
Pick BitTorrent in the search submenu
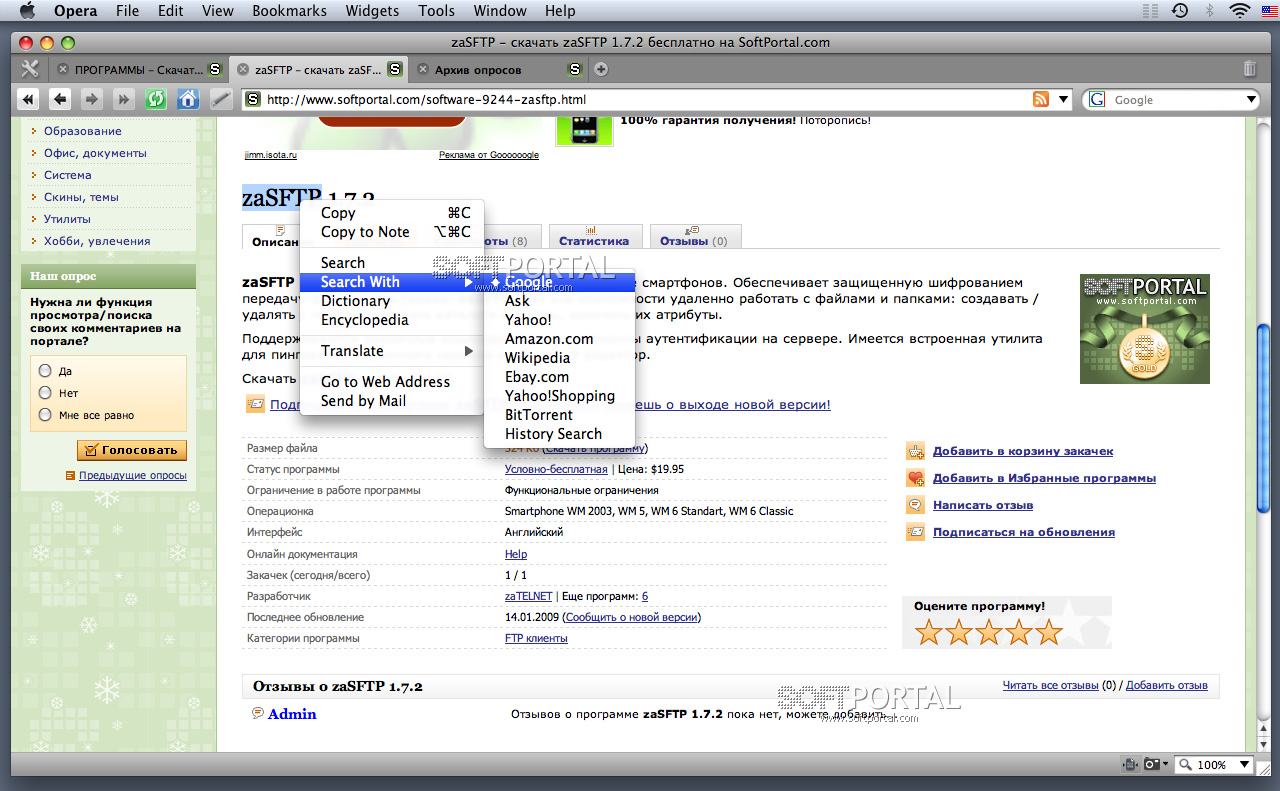pyautogui.click(x=559, y=415)
